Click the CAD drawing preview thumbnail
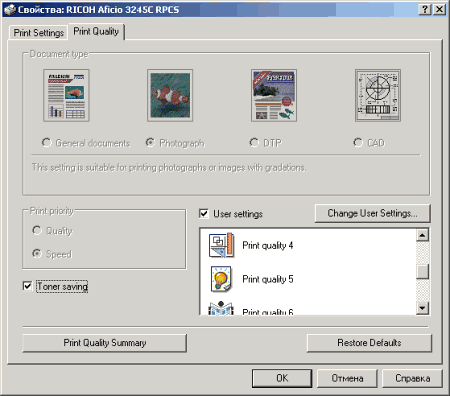This screenshot has width=450, height=396. point(378,95)
